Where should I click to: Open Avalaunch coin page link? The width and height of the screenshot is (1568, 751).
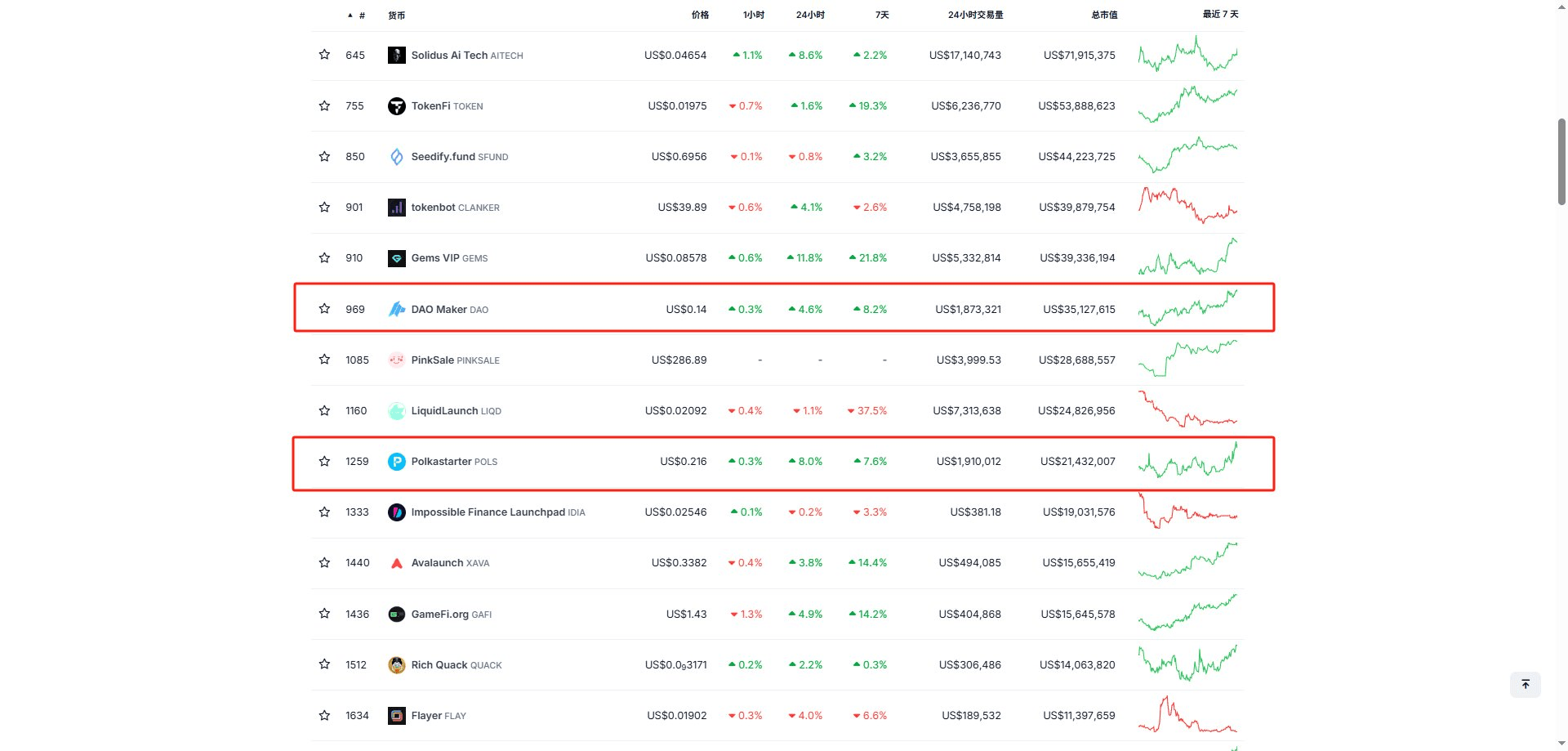pos(450,563)
